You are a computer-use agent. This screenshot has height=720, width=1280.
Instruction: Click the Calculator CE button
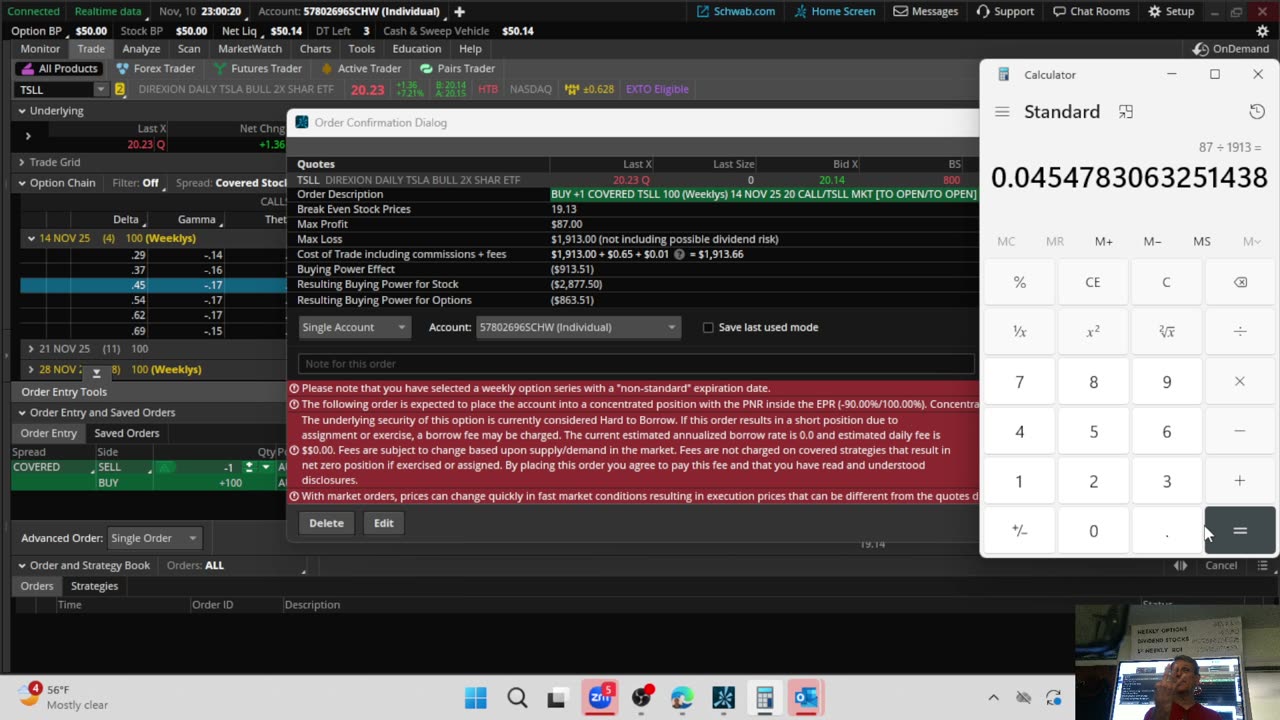pyautogui.click(x=1093, y=282)
